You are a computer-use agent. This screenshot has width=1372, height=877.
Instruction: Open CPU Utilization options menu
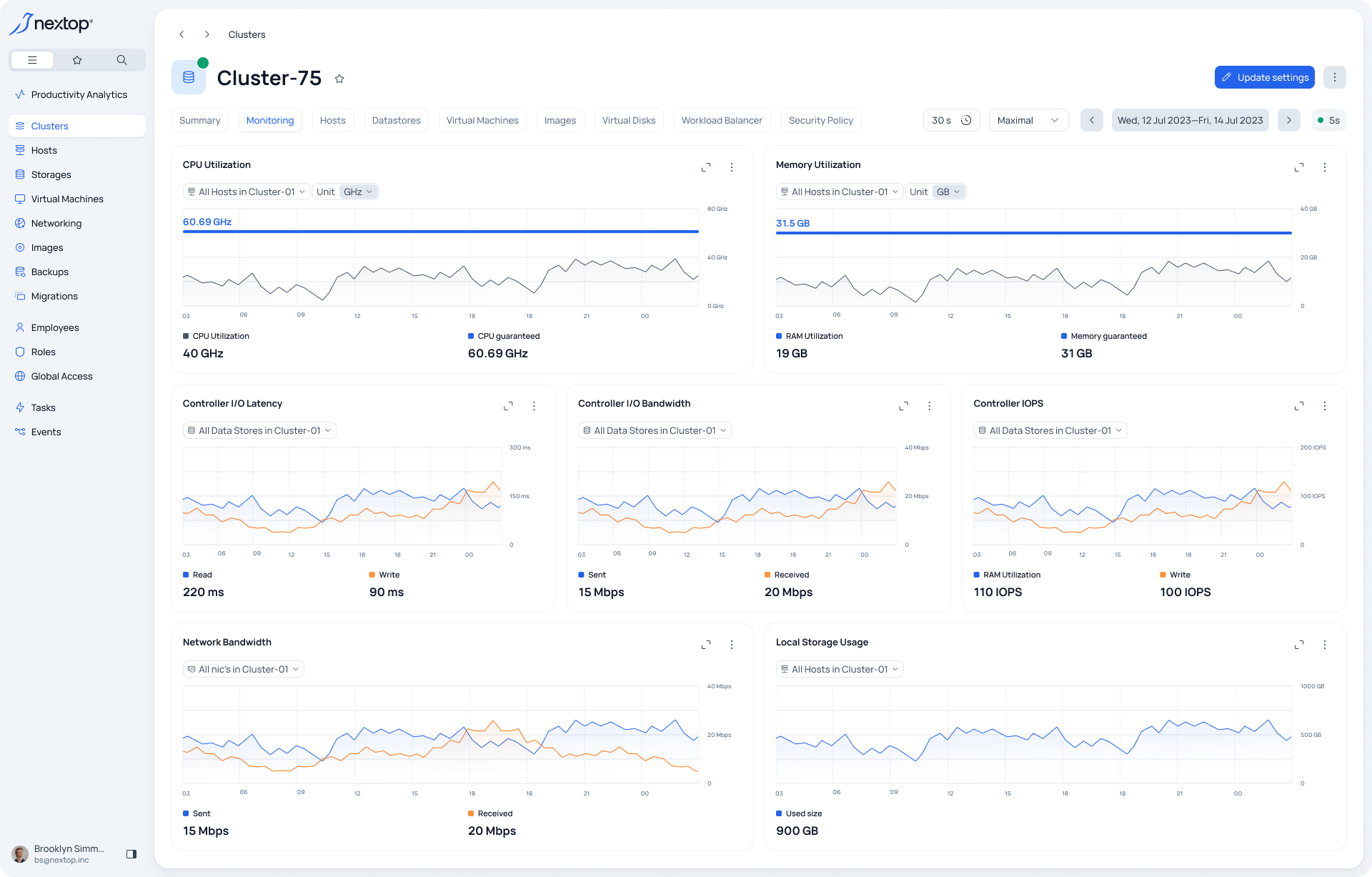coord(732,167)
